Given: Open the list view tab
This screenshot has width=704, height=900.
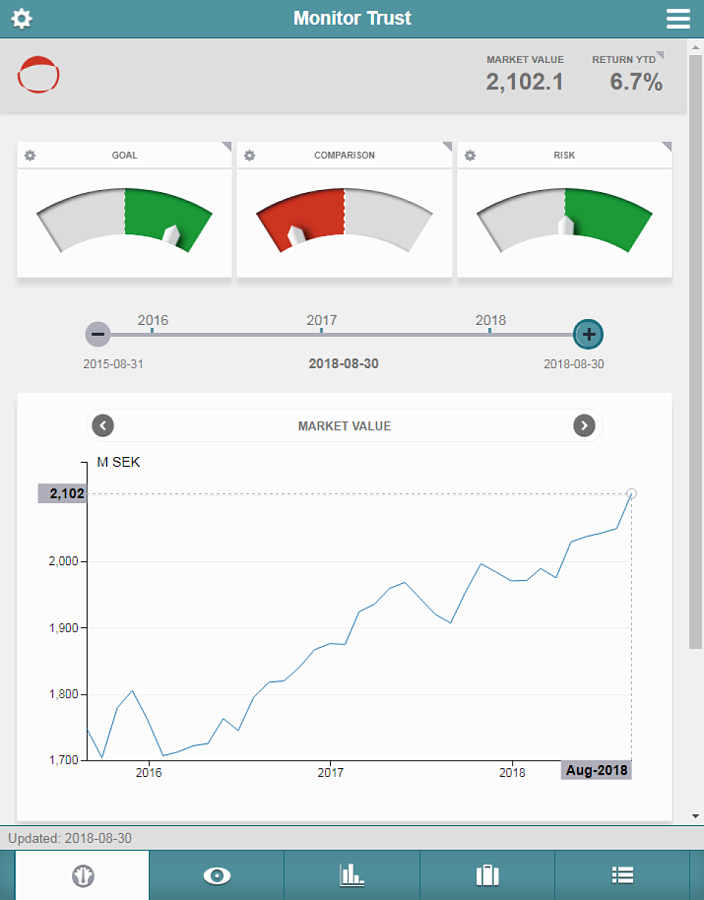Looking at the screenshot, I should pyautogui.click(x=623, y=875).
